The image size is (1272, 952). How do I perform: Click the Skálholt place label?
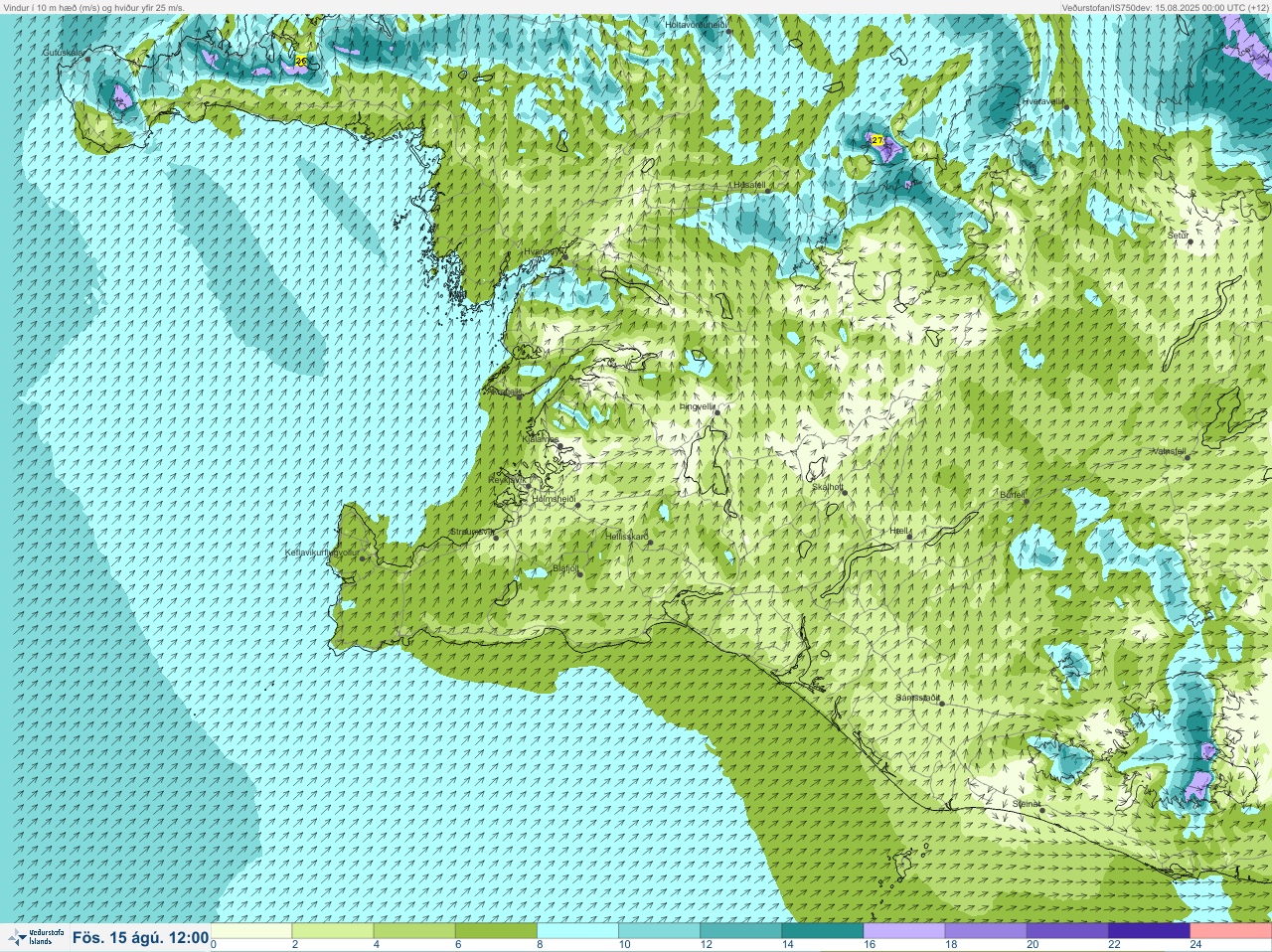point(827,487)
